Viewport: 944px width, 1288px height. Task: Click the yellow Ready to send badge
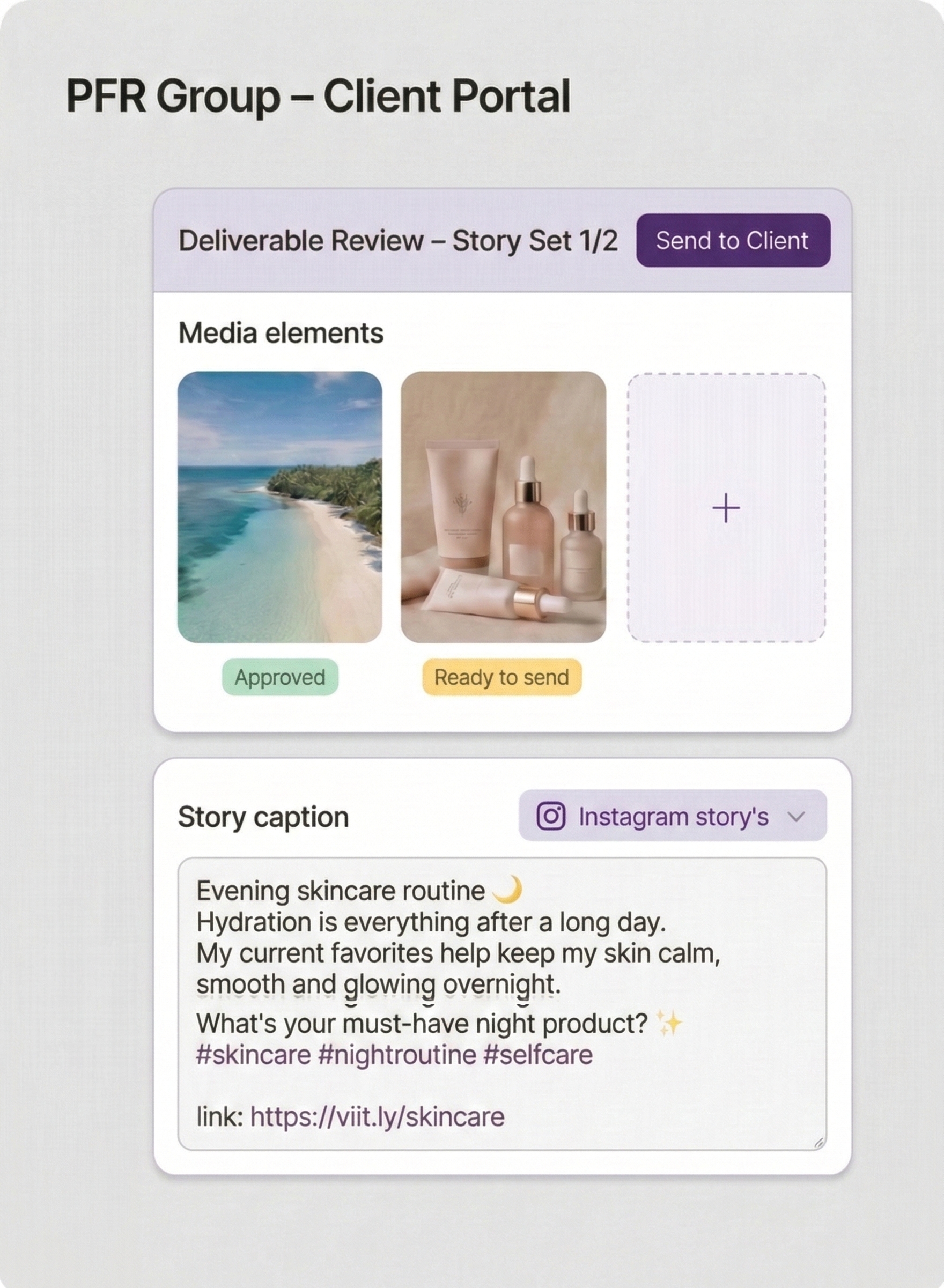tap(501, 677)
